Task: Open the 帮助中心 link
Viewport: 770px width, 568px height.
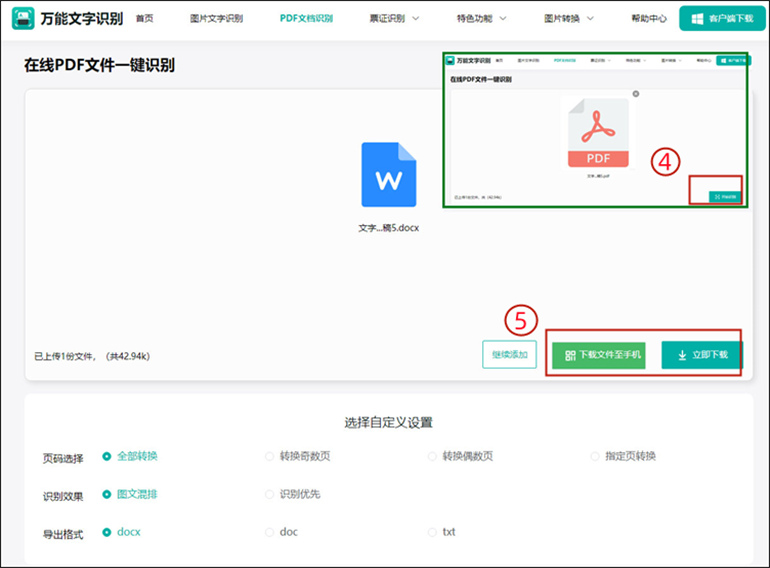Action: click(649, 18)
